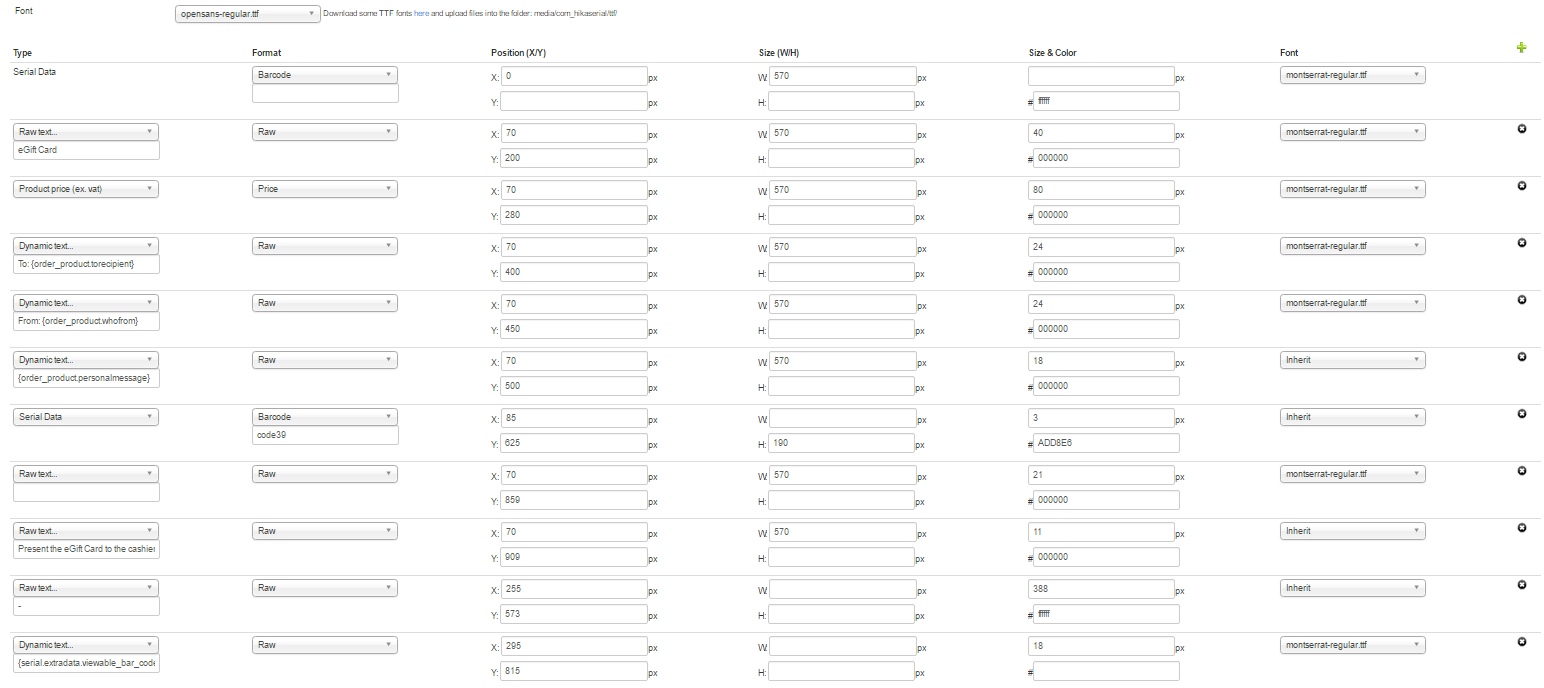This screenshot has width=1544, height=688.
Task: Click the Y position field containing 625
Action: (573, 443)
